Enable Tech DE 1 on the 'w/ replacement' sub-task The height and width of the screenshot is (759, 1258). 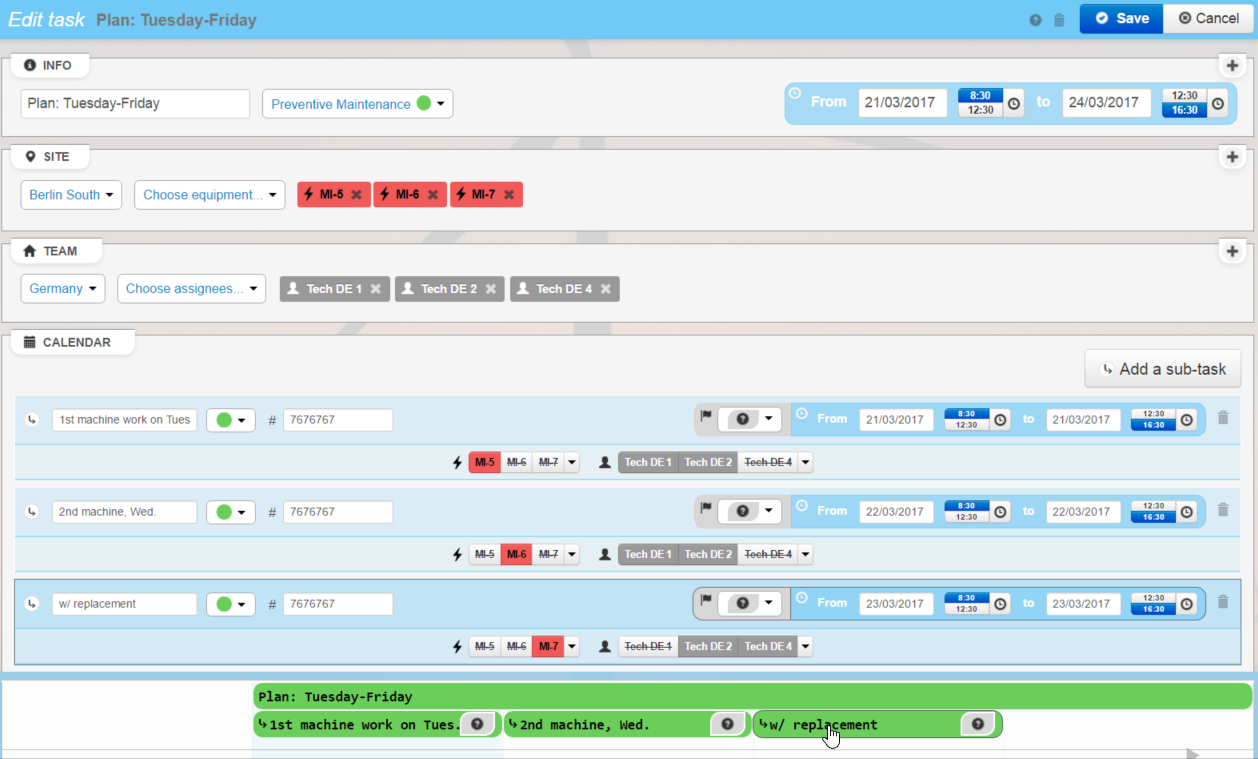tap(647, 646)
